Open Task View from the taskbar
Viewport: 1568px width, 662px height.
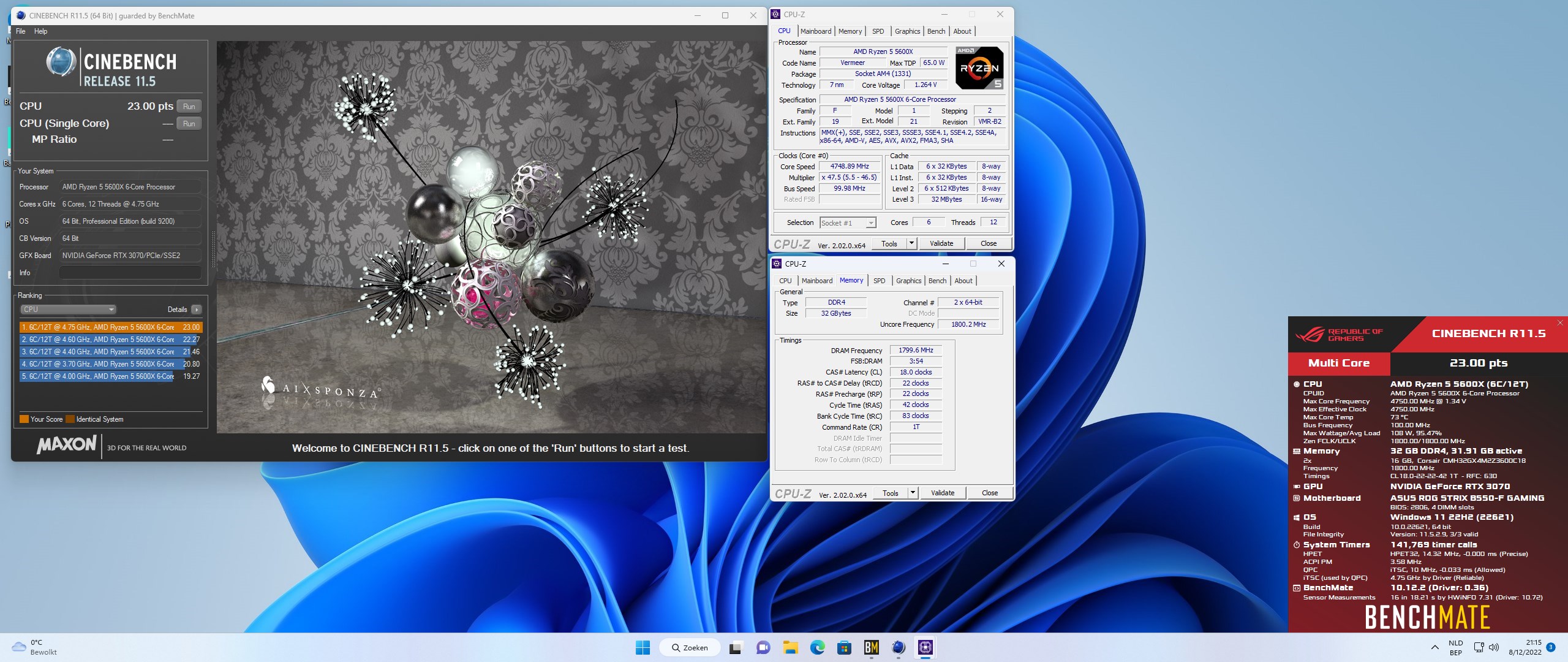coord(736,647)
